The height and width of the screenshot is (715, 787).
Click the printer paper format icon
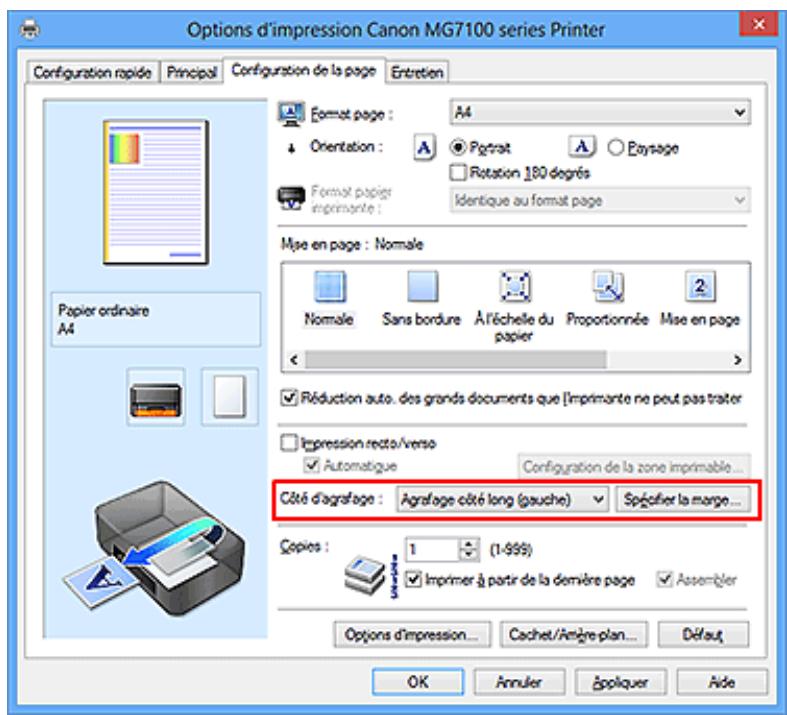tap(291, 198)
